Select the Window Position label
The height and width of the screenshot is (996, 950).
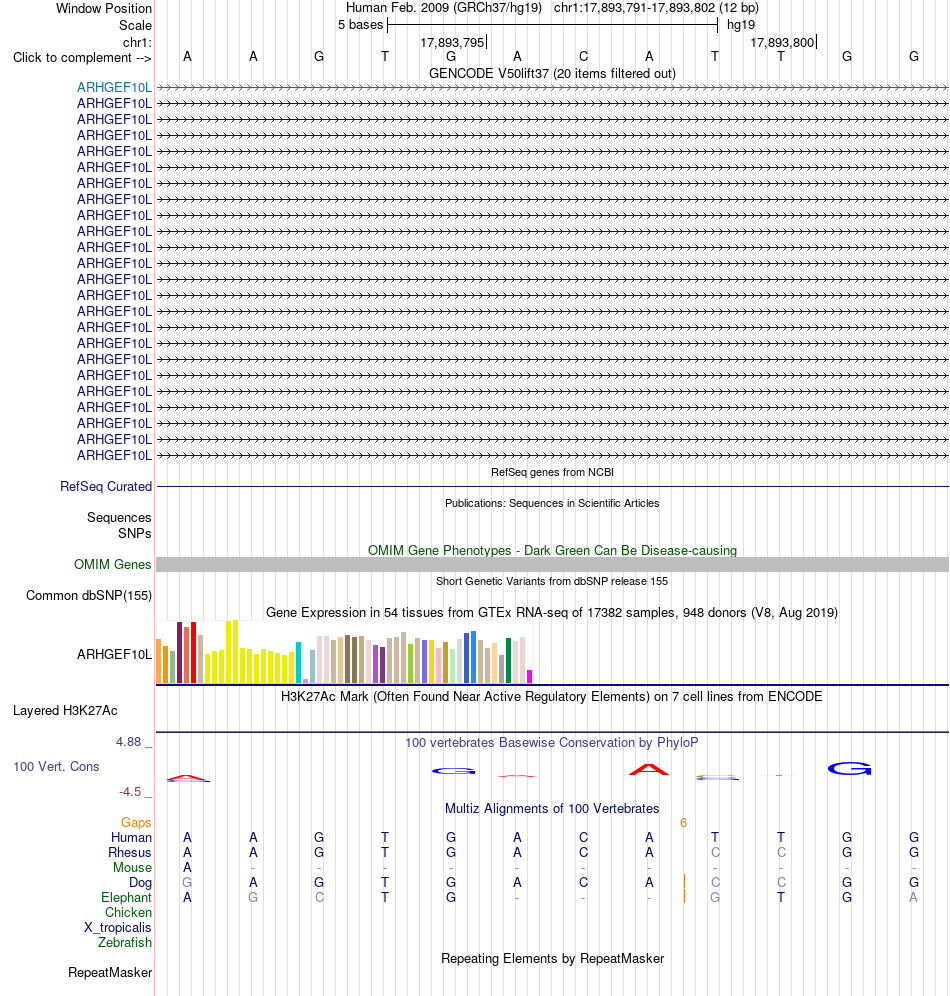104,8
